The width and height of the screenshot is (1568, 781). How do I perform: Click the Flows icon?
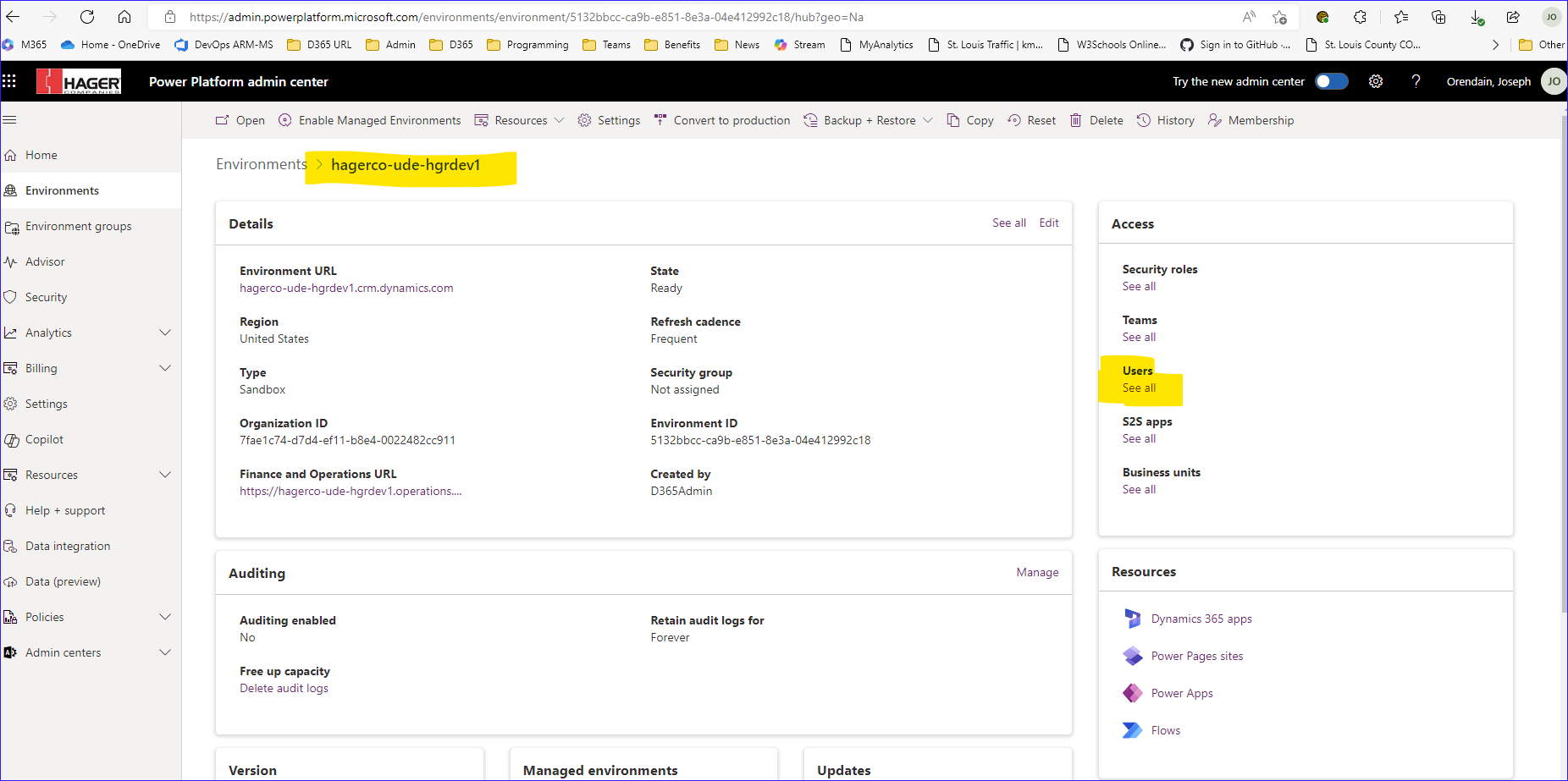(1132, 730)
